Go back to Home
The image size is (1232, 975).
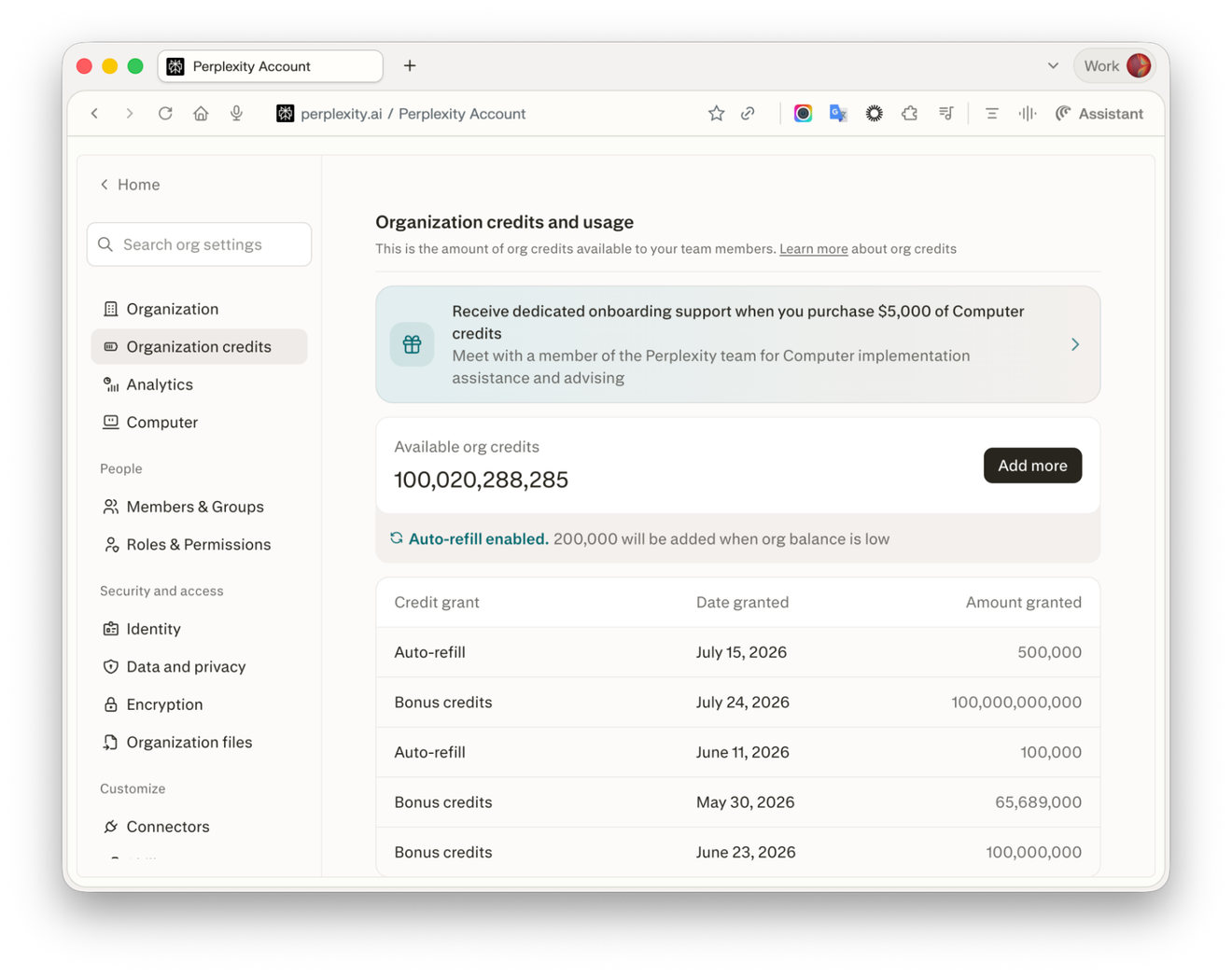click(x=130, y=185)
